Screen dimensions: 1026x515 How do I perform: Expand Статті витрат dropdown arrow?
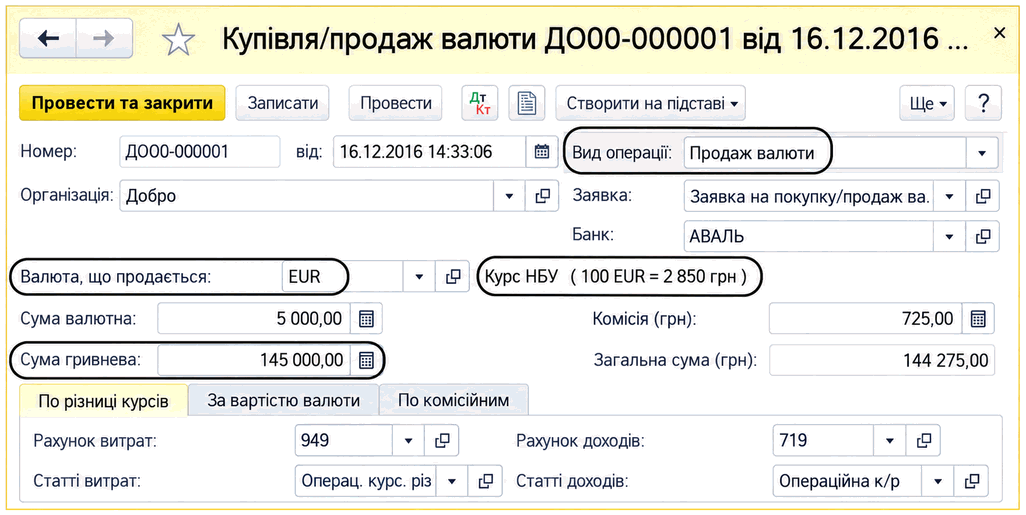[x=452, y=481]
